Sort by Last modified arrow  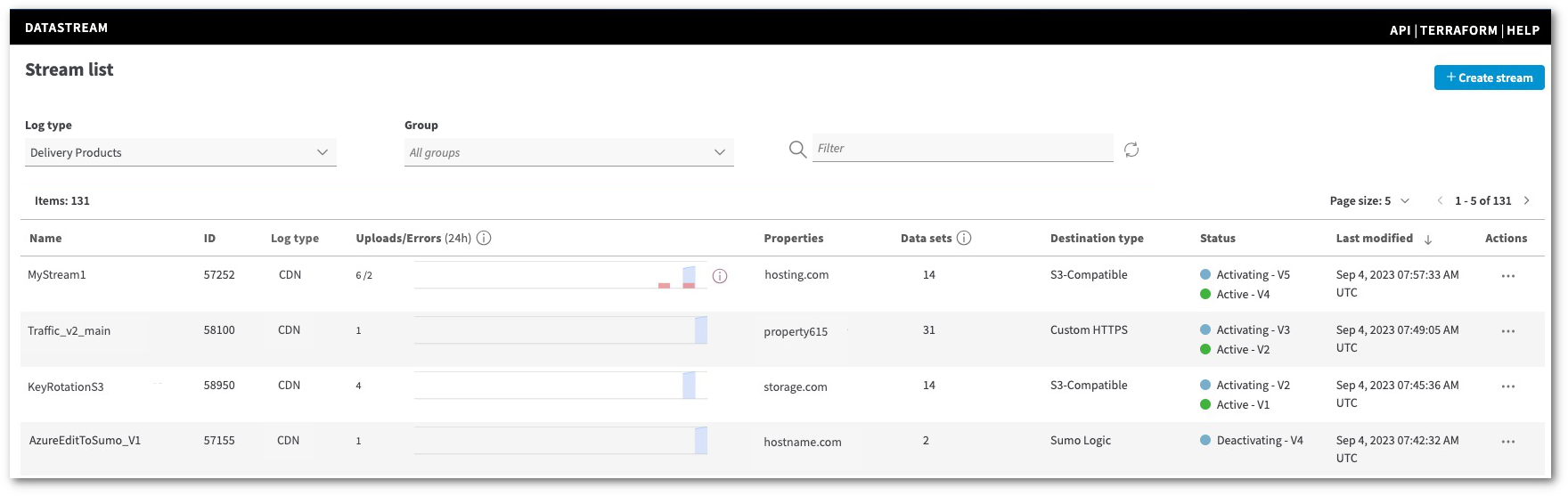(x=1428, y=239)
